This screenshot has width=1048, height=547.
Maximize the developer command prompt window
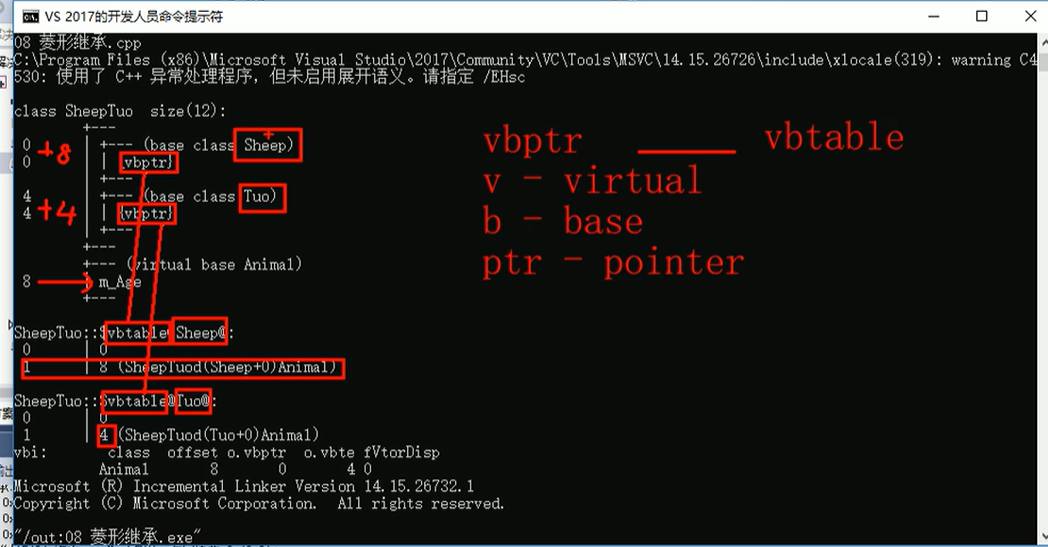click(982, 16)
